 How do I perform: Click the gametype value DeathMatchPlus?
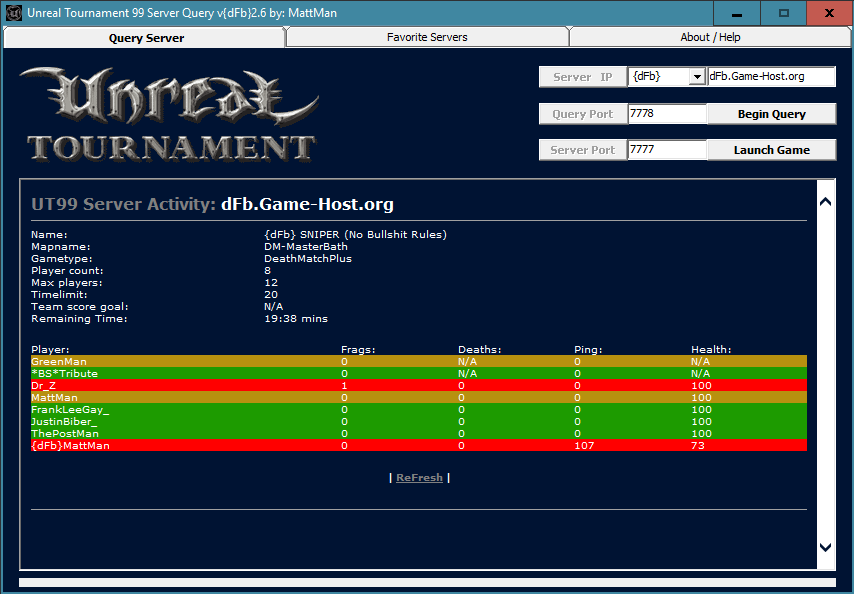(x=308, y=259)
